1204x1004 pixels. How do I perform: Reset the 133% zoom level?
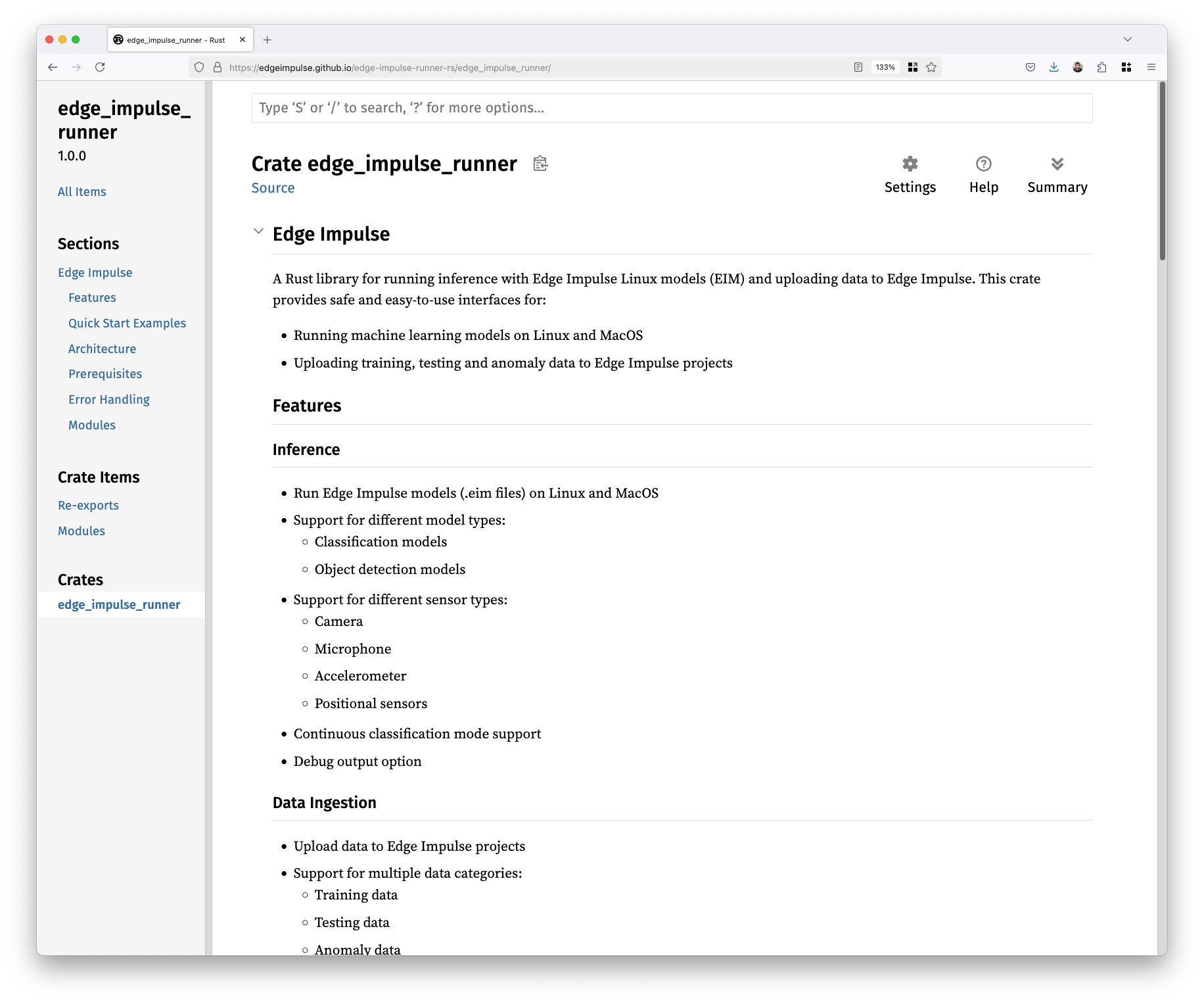point(885,67)
